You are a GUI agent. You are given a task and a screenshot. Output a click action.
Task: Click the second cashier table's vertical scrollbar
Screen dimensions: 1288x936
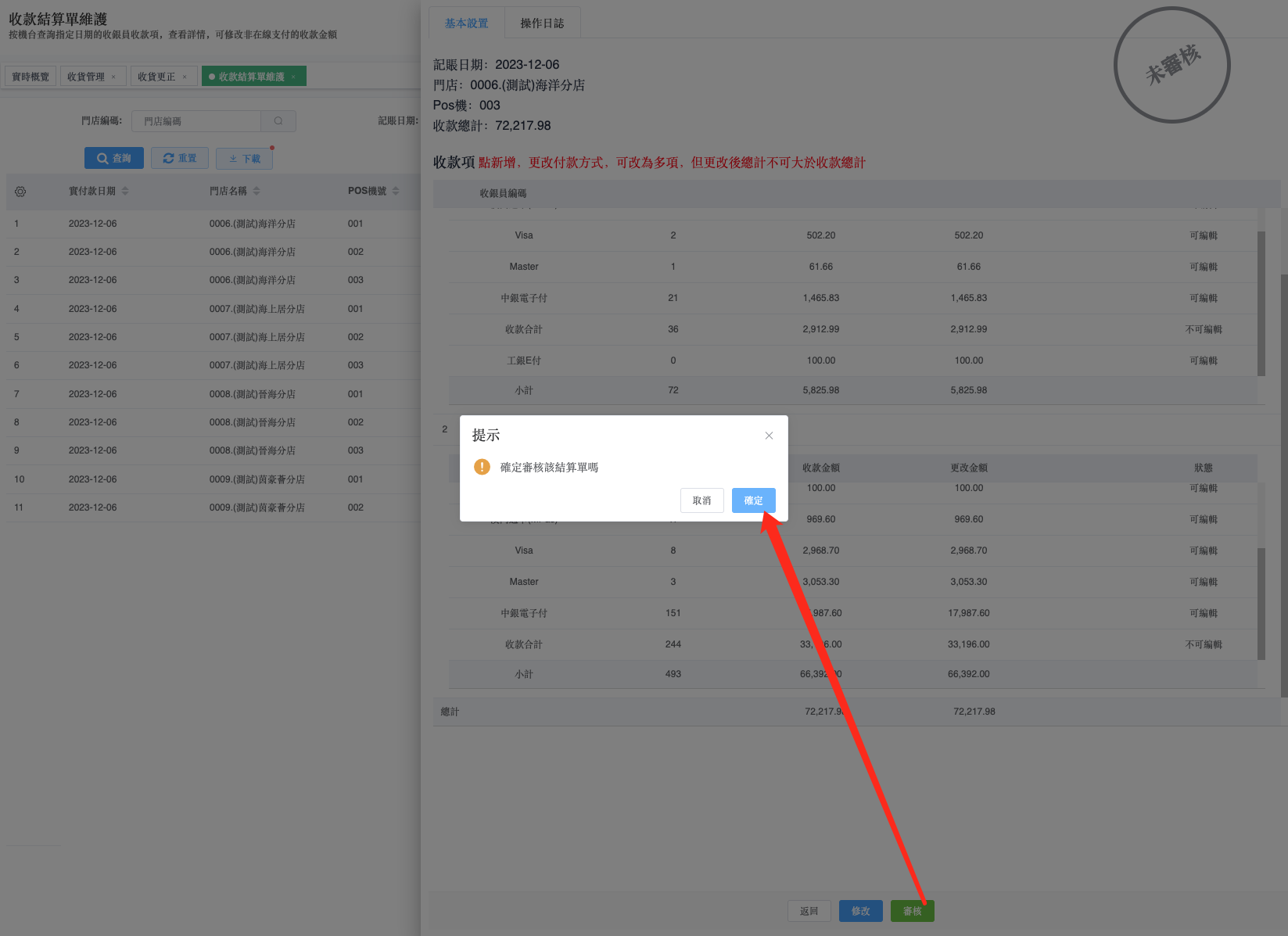(1261, 604)
